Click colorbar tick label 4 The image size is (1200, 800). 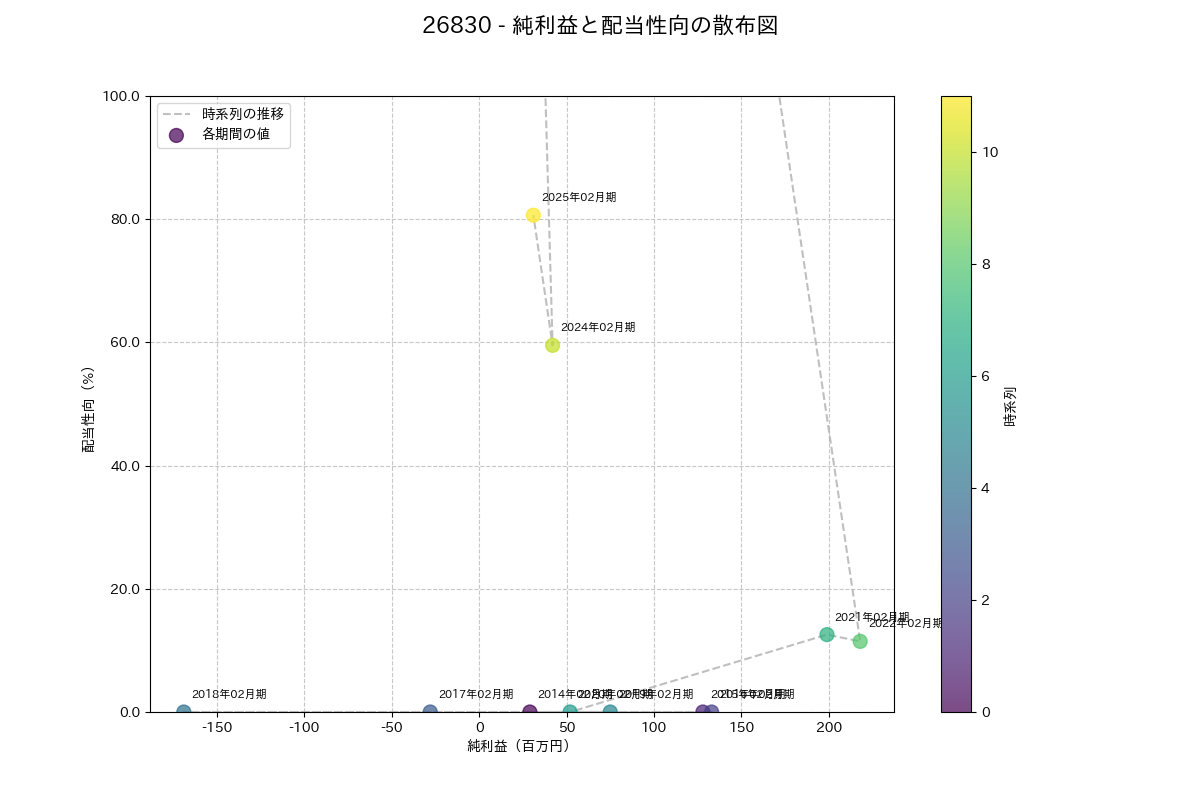(987, 488)
